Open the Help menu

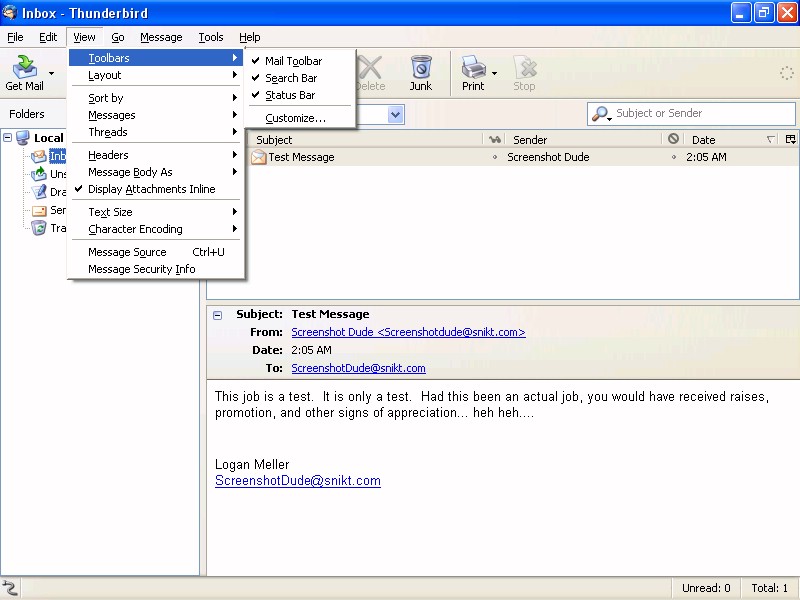click(249, 37)
